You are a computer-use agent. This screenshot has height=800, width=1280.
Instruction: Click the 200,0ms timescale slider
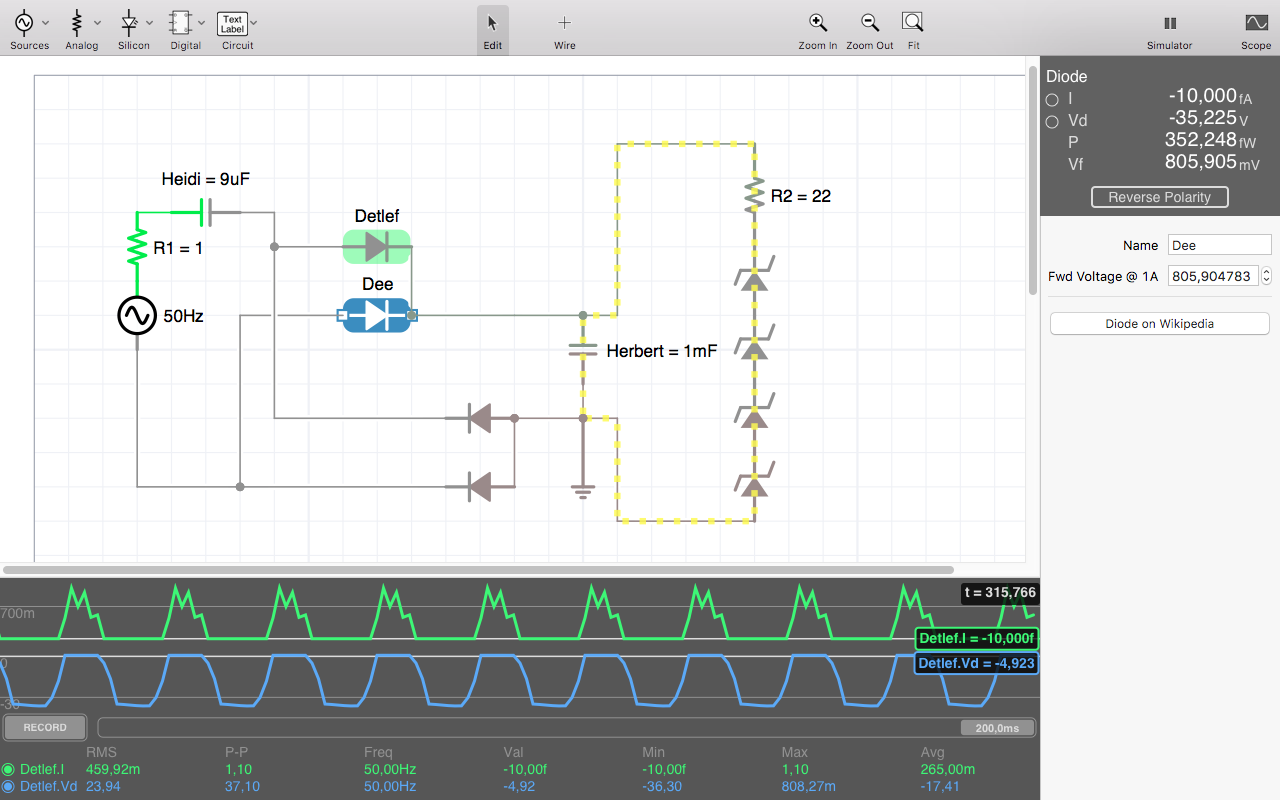(997, 728)
